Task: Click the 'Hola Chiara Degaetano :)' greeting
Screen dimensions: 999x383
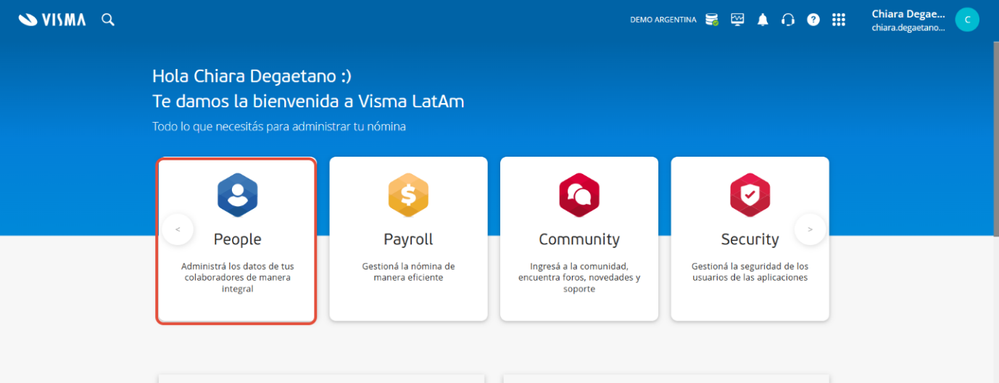Action: click(252, 76)
